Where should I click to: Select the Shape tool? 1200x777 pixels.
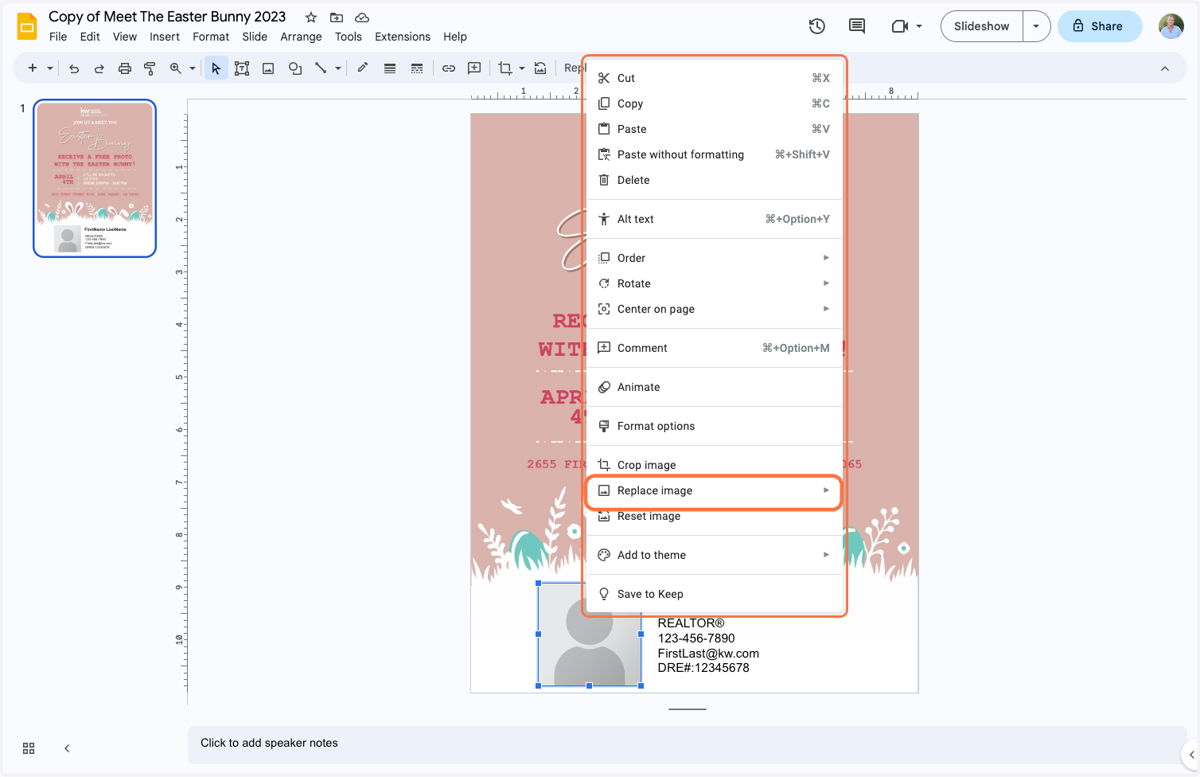295,68
